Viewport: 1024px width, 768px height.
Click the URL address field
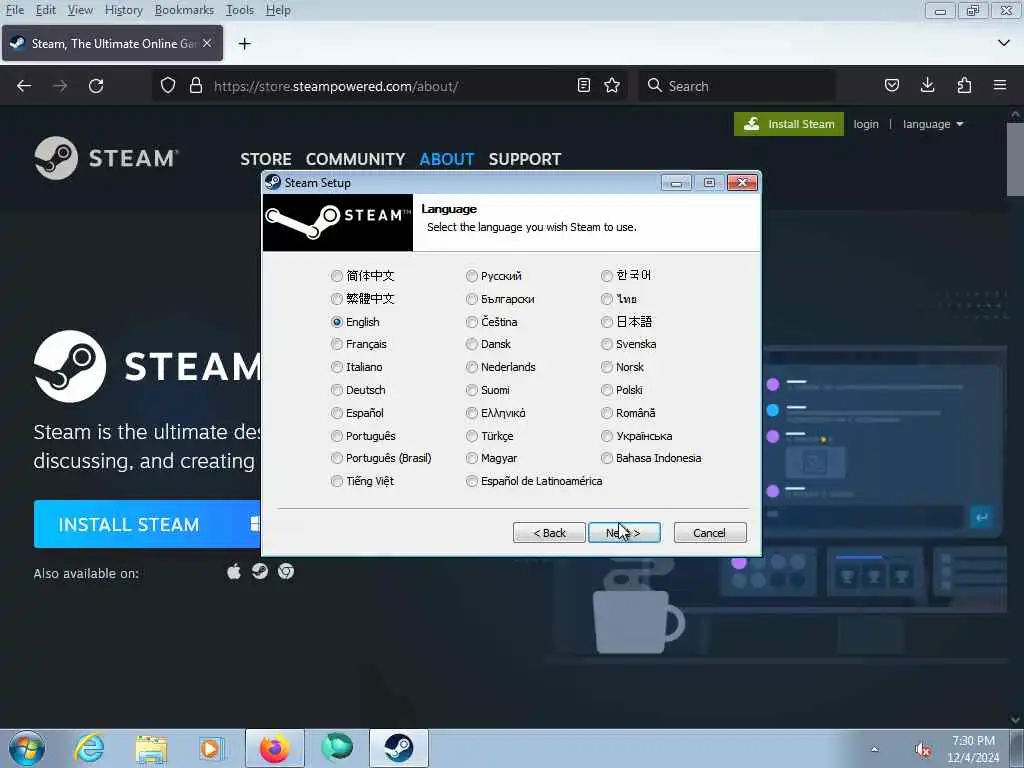(389, 86)
